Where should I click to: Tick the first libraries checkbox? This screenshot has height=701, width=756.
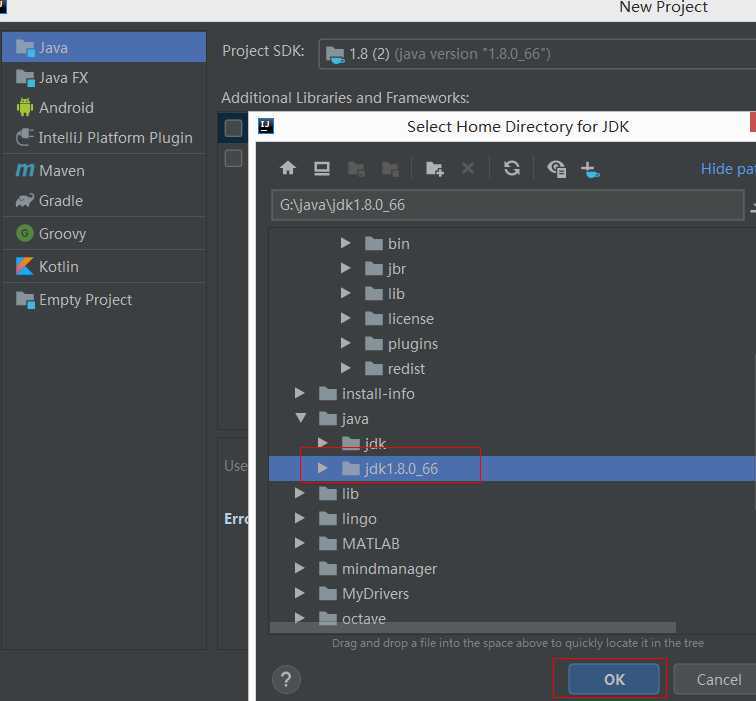(233, 128)
